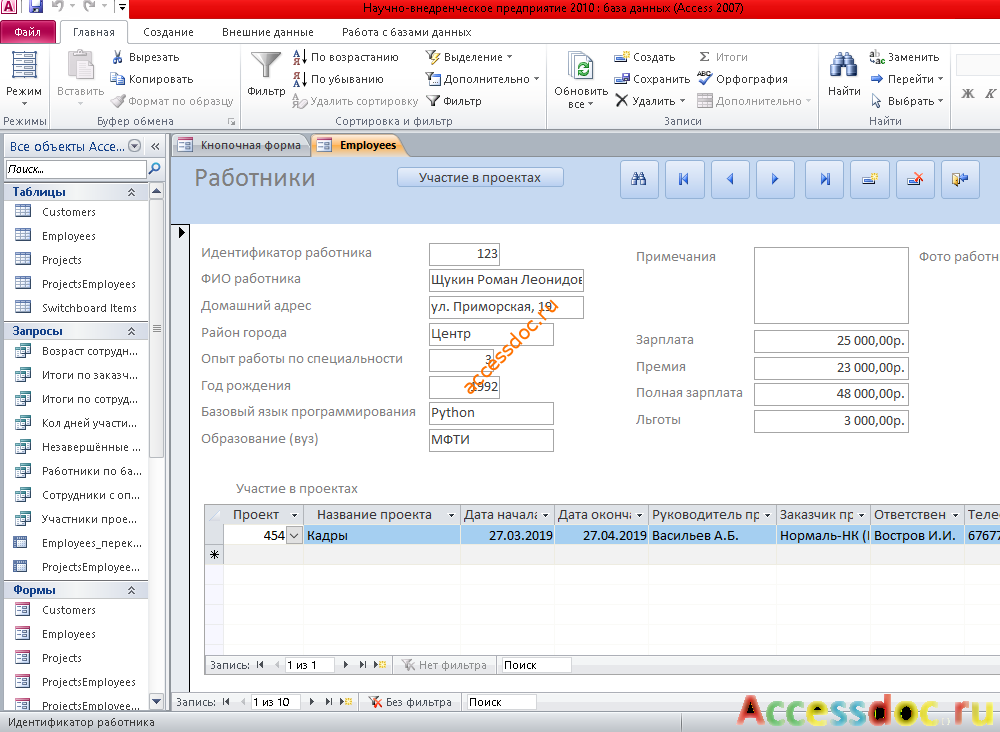Viewport: 1000px width, 732px height.
Task: Sort ascending with По возрастанию
Action: 346,57
